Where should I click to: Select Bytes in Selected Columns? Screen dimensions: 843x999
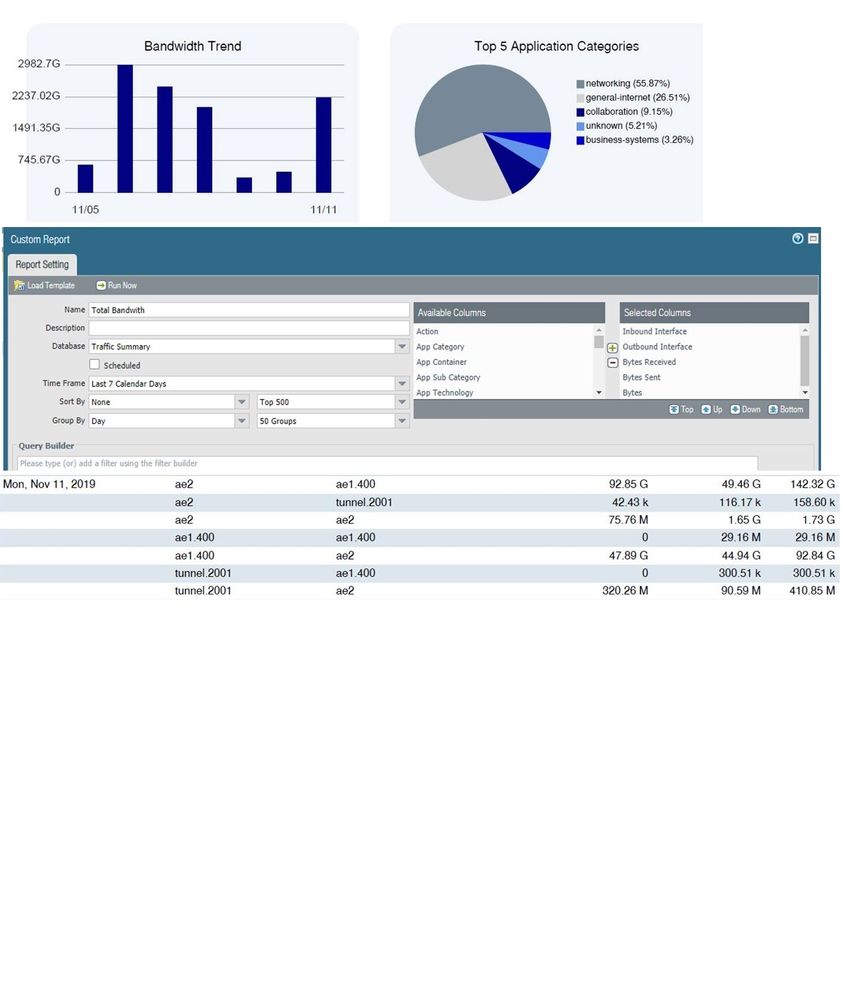[x=632, y=392]
